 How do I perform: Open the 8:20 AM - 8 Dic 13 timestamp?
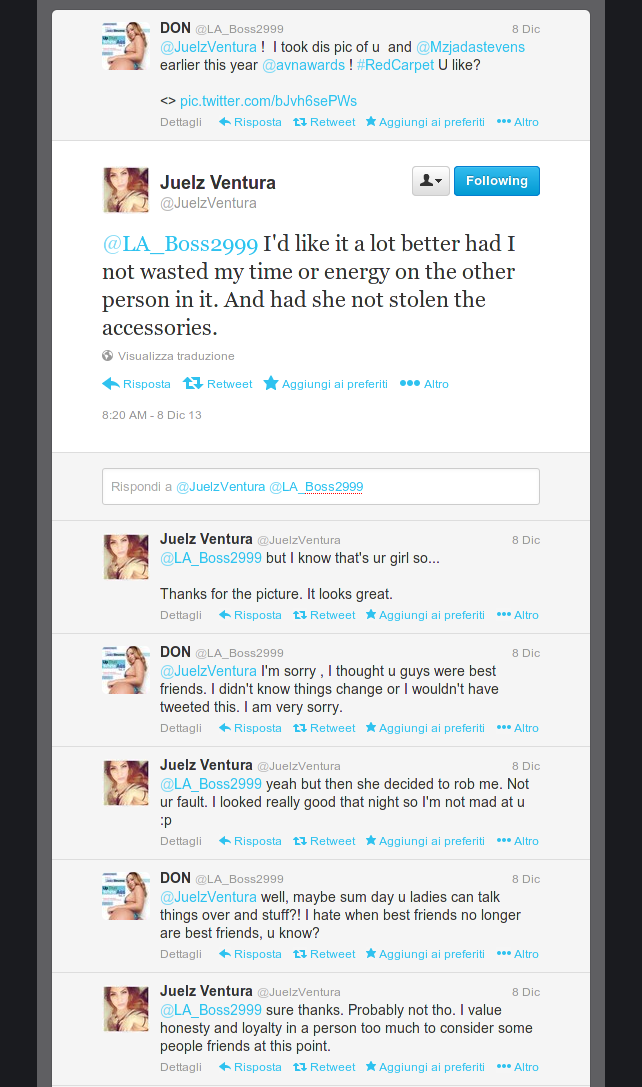(x=152, y=415)
